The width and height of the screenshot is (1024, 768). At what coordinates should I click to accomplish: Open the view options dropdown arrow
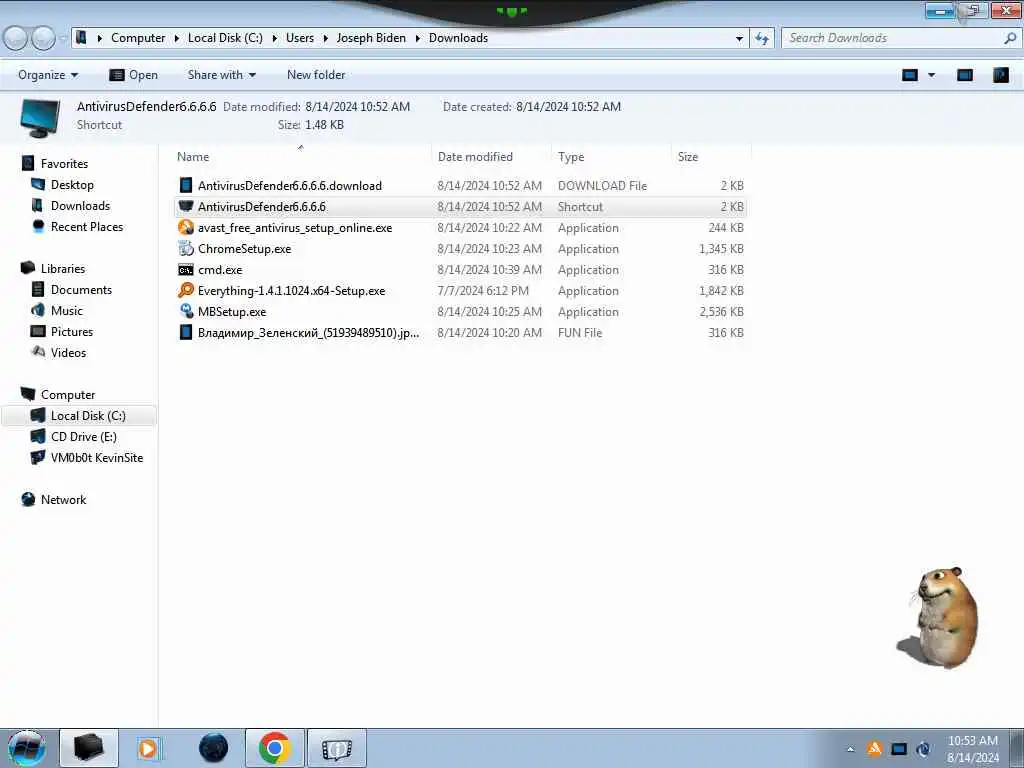pos(932,75)
